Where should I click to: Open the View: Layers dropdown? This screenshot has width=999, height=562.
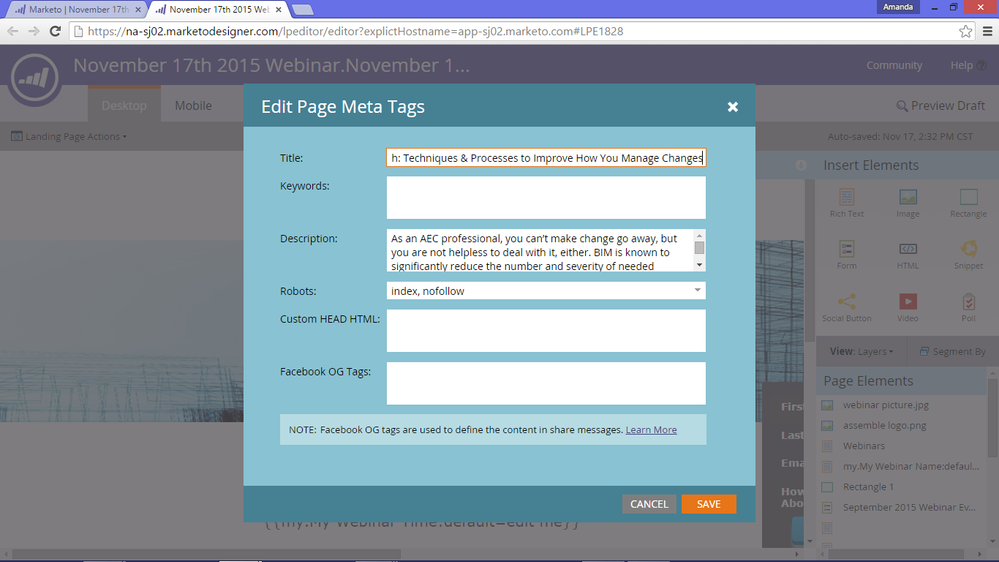point(861,352)
